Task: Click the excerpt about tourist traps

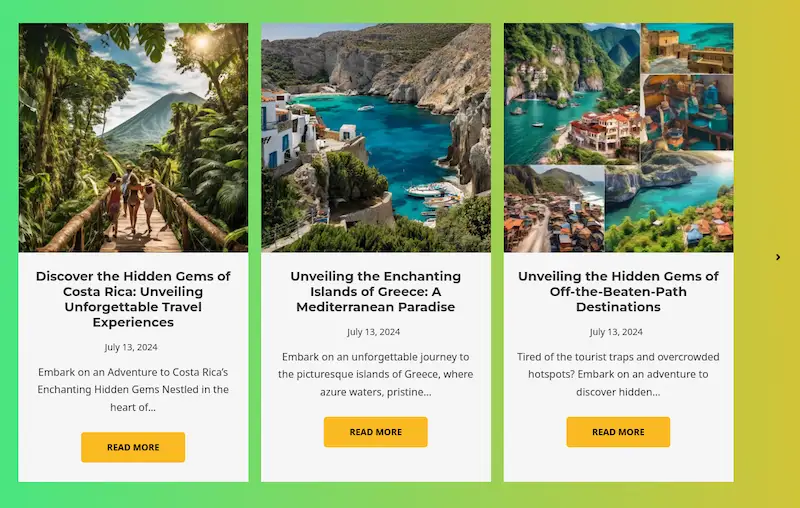Action: click(618, 374)
